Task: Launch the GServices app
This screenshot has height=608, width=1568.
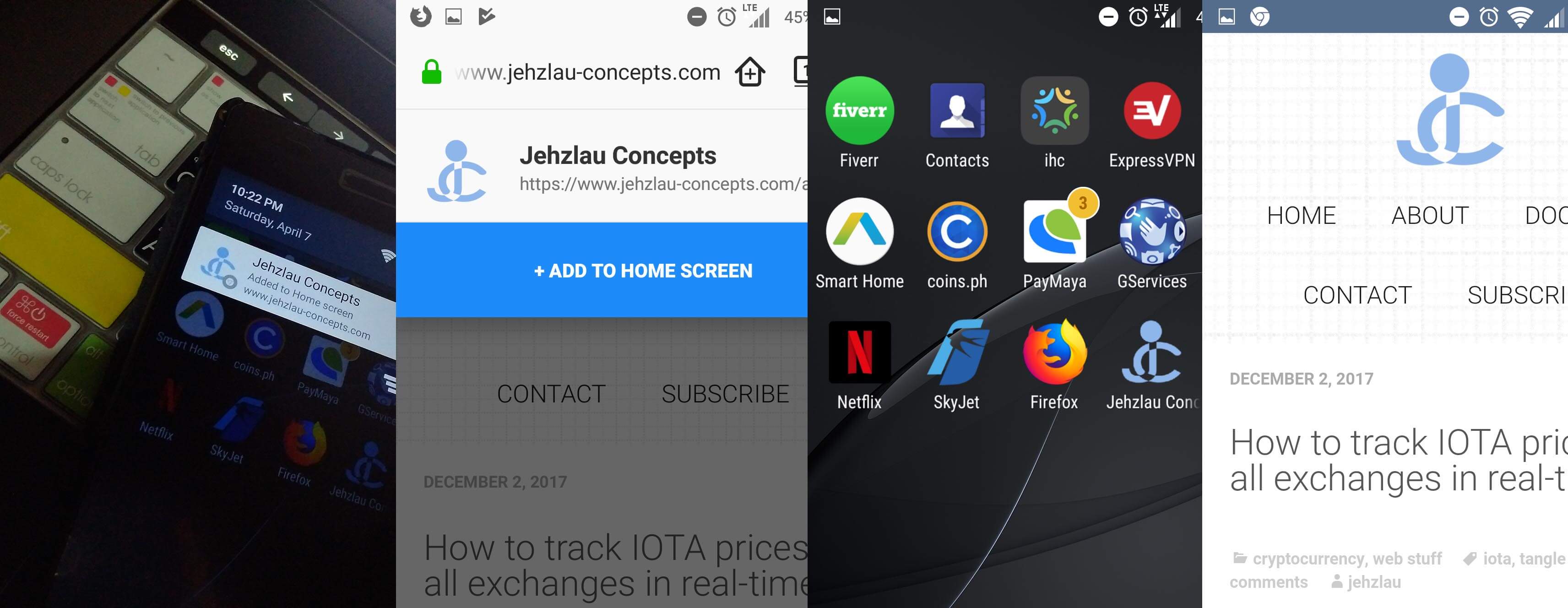Action: click(1152, 231)
